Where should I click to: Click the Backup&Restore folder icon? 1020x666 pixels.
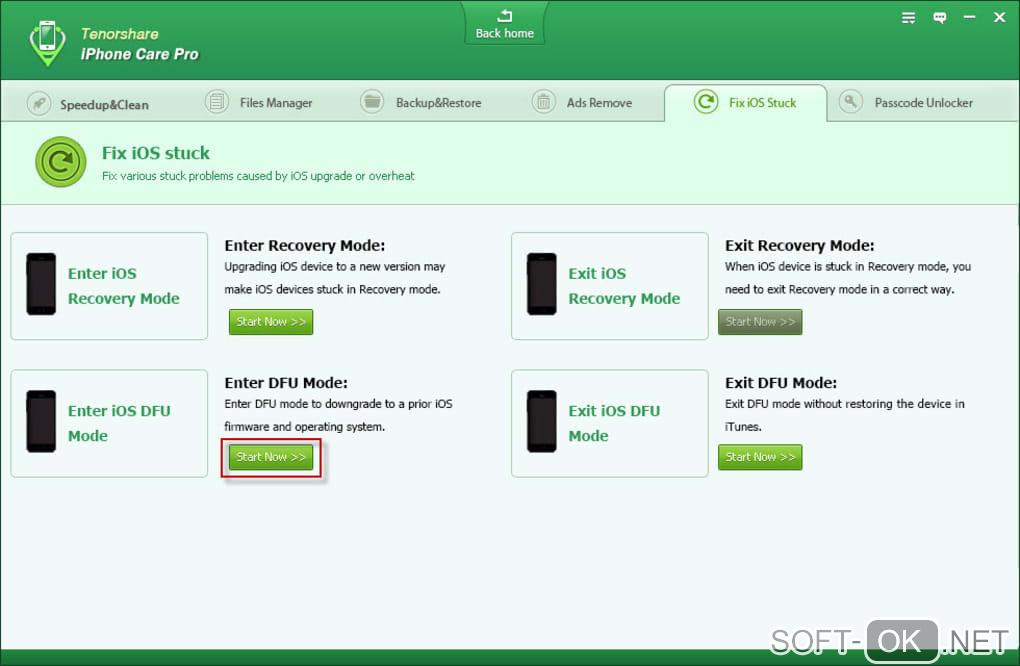pos(372,102)
